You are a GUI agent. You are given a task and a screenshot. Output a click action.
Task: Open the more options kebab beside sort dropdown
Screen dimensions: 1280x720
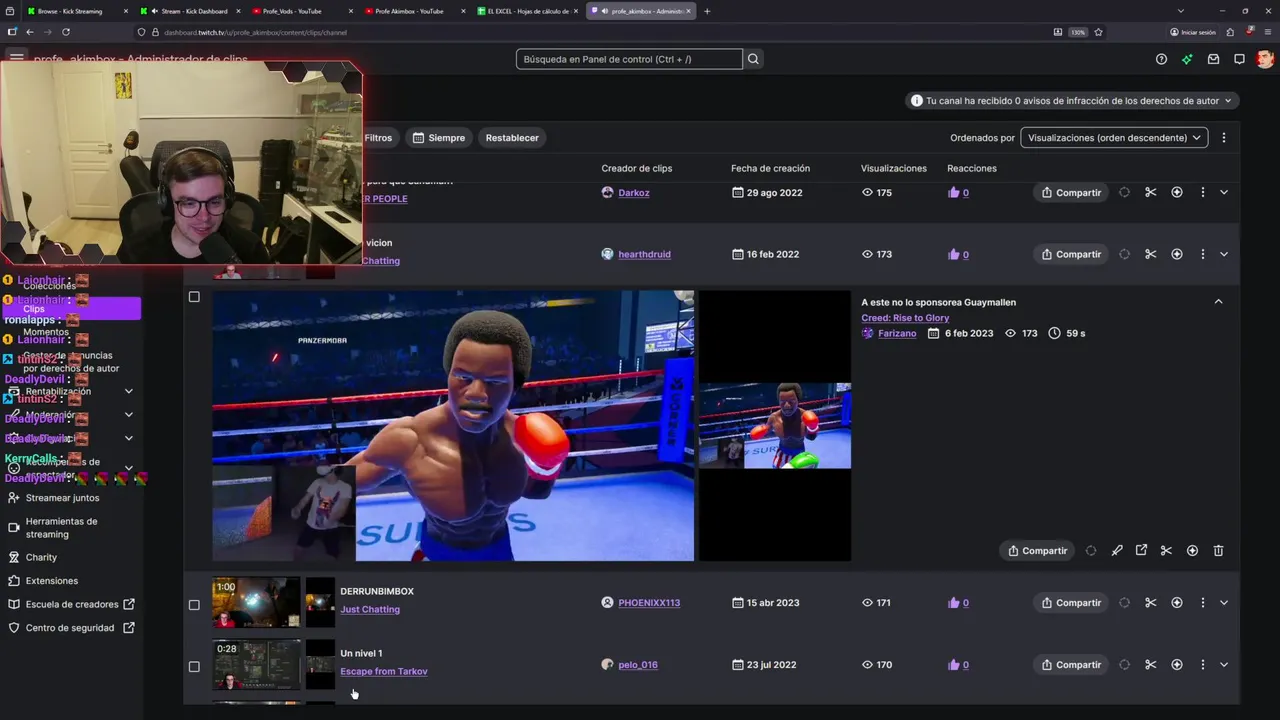coord(1223,138)
